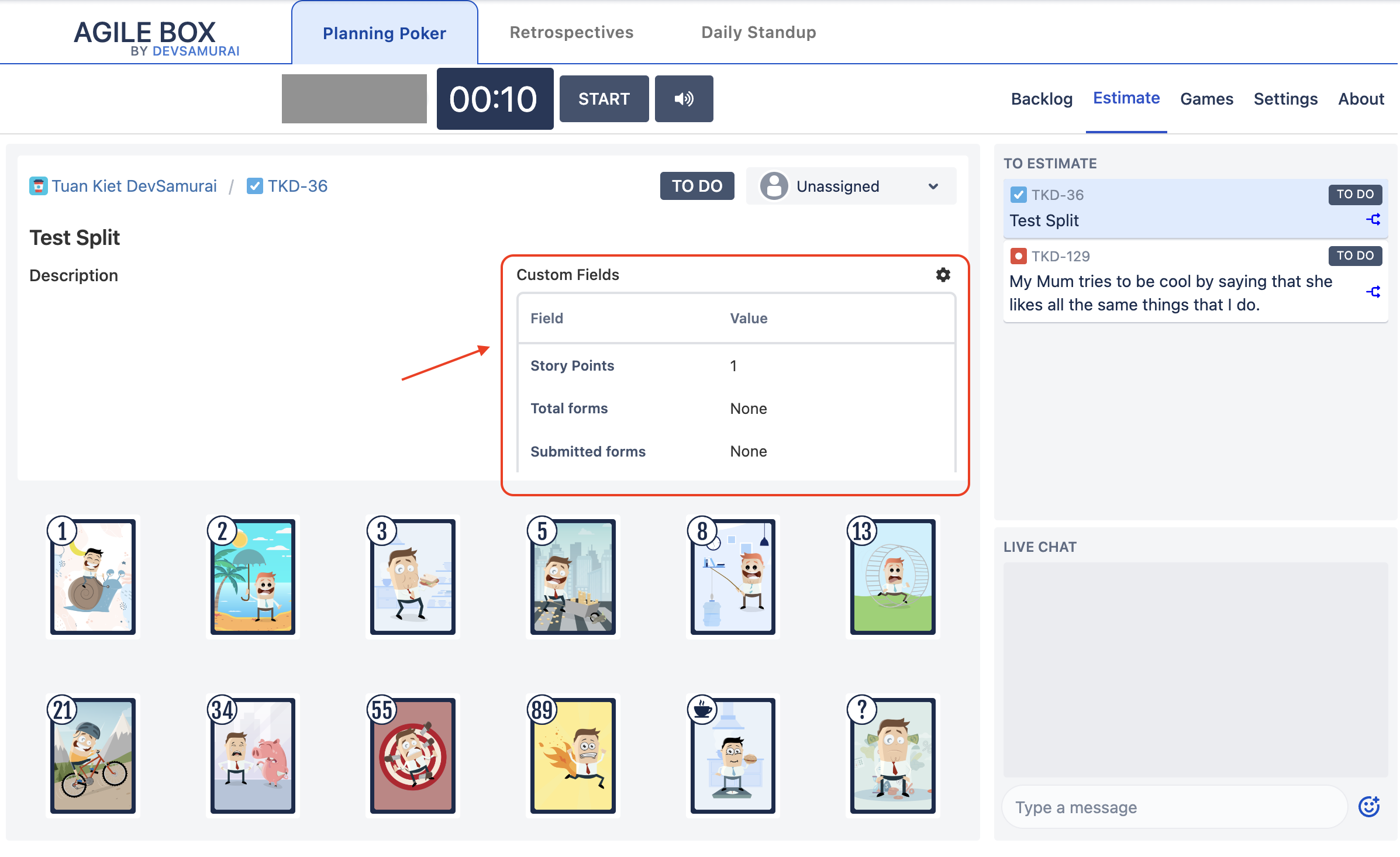The image size is (1400, 857).
Task: Select the Test Split item in To Estimate
Action: click(x=1195, y=209)
